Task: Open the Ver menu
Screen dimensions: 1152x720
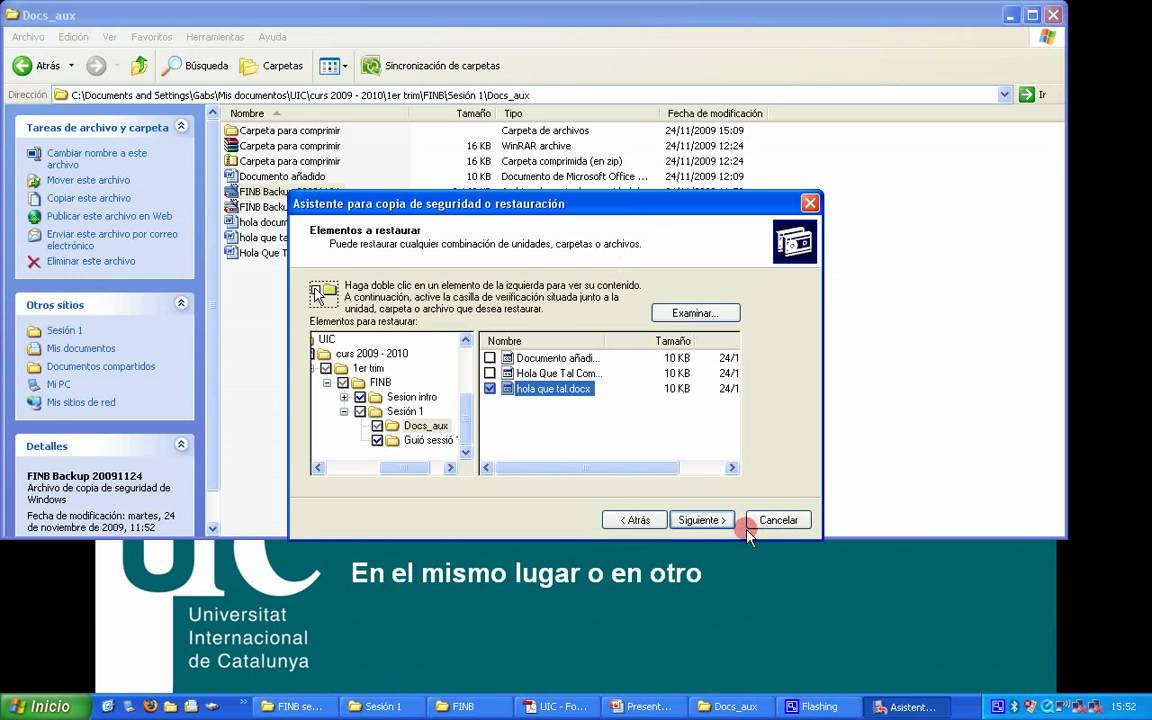Action: tap(109, 37)
